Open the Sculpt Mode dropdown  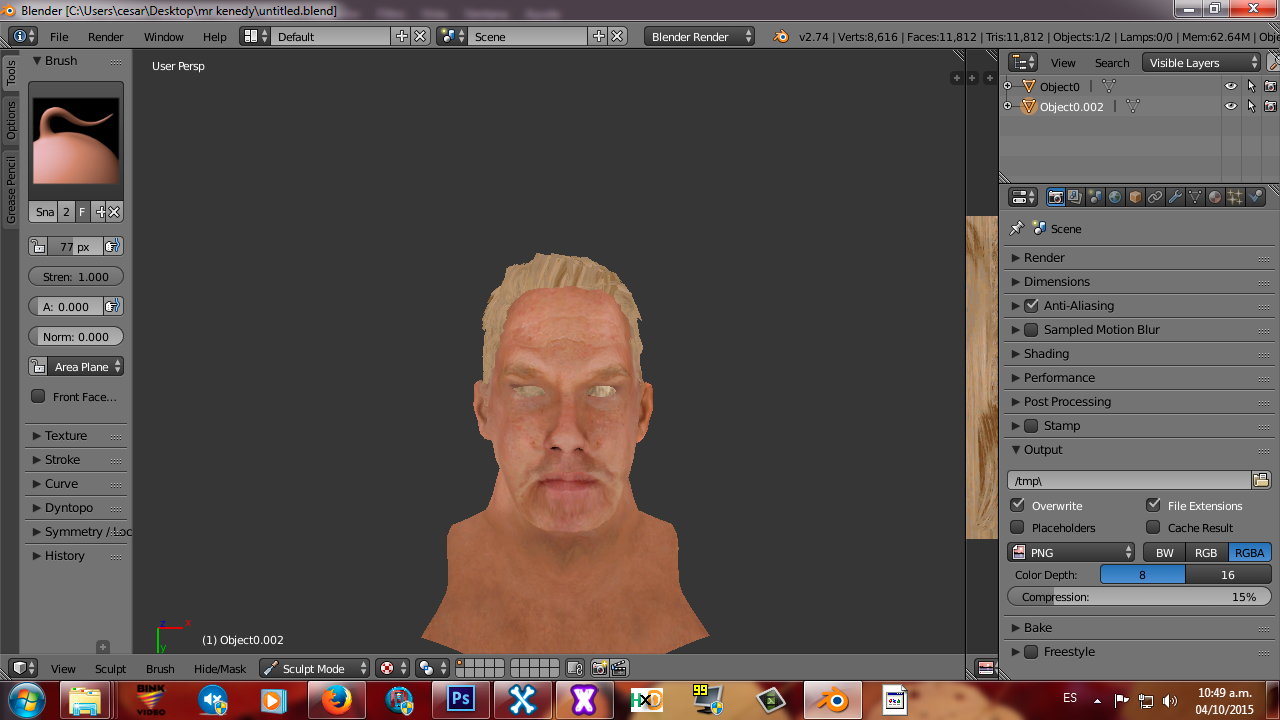[x=314, y=668]
